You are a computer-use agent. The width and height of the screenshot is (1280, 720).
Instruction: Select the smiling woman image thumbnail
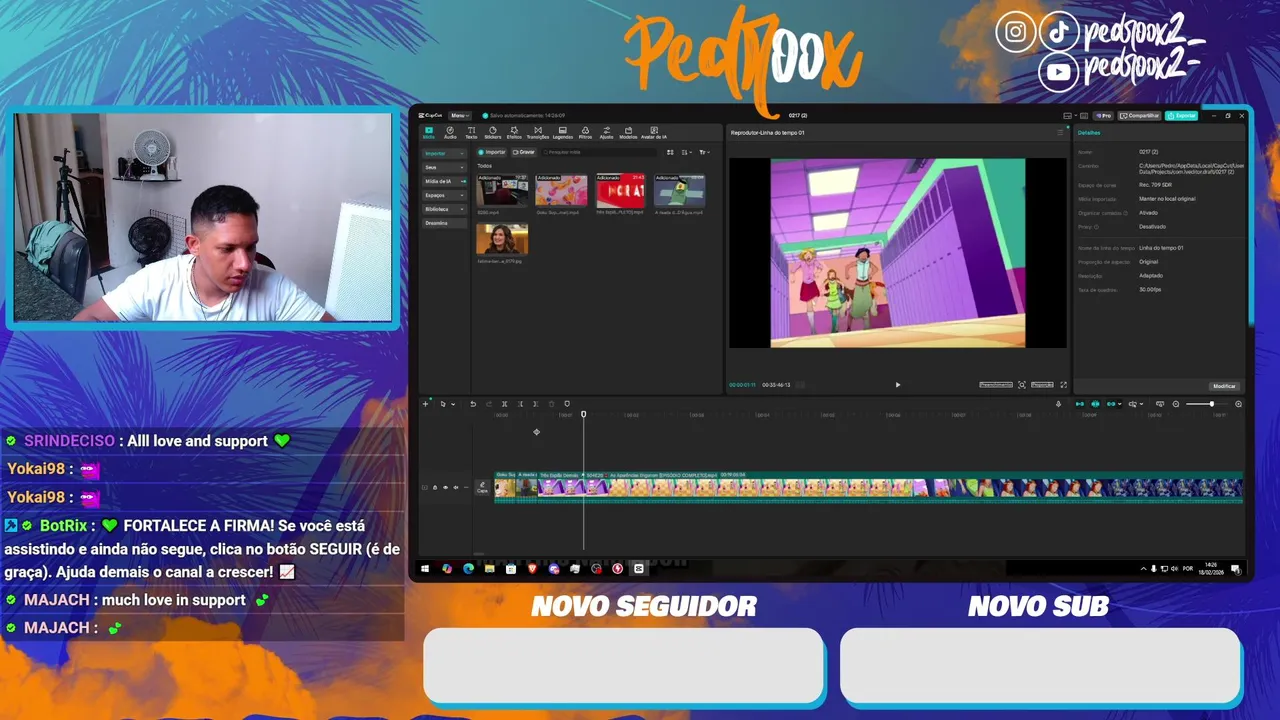pyautogui.click(x=502, y=239)
